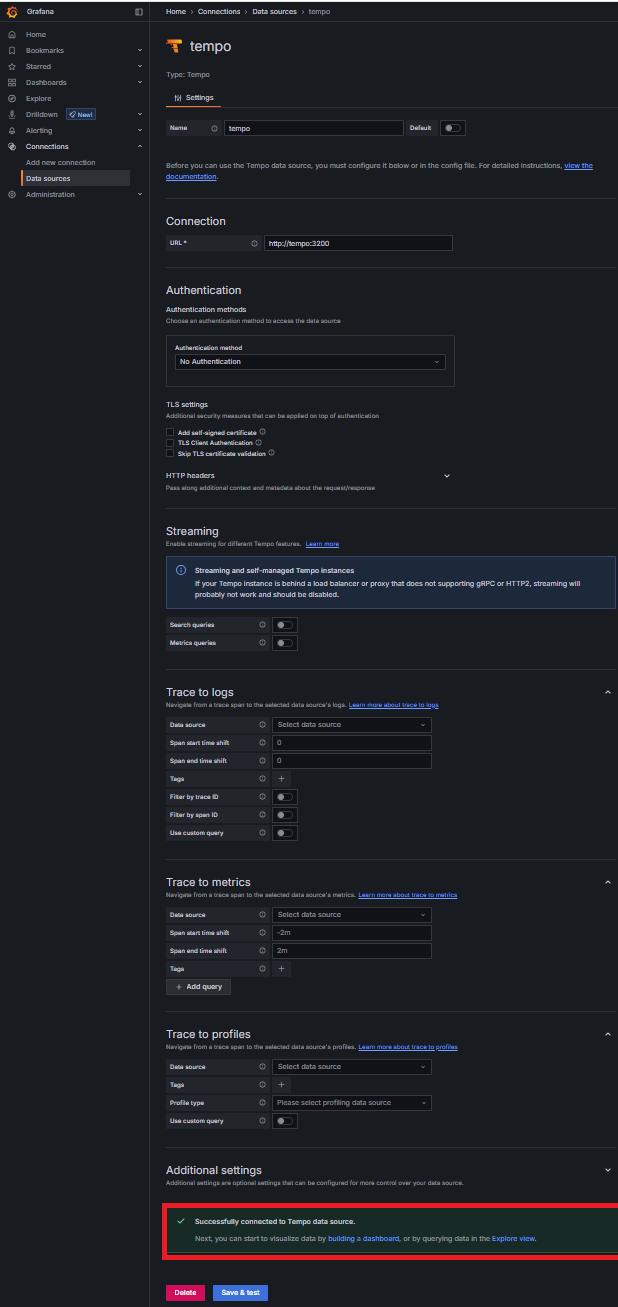Check TLS Client Authentication
This screenshot has height=1307, width=618.
click(x=170, y=442)
